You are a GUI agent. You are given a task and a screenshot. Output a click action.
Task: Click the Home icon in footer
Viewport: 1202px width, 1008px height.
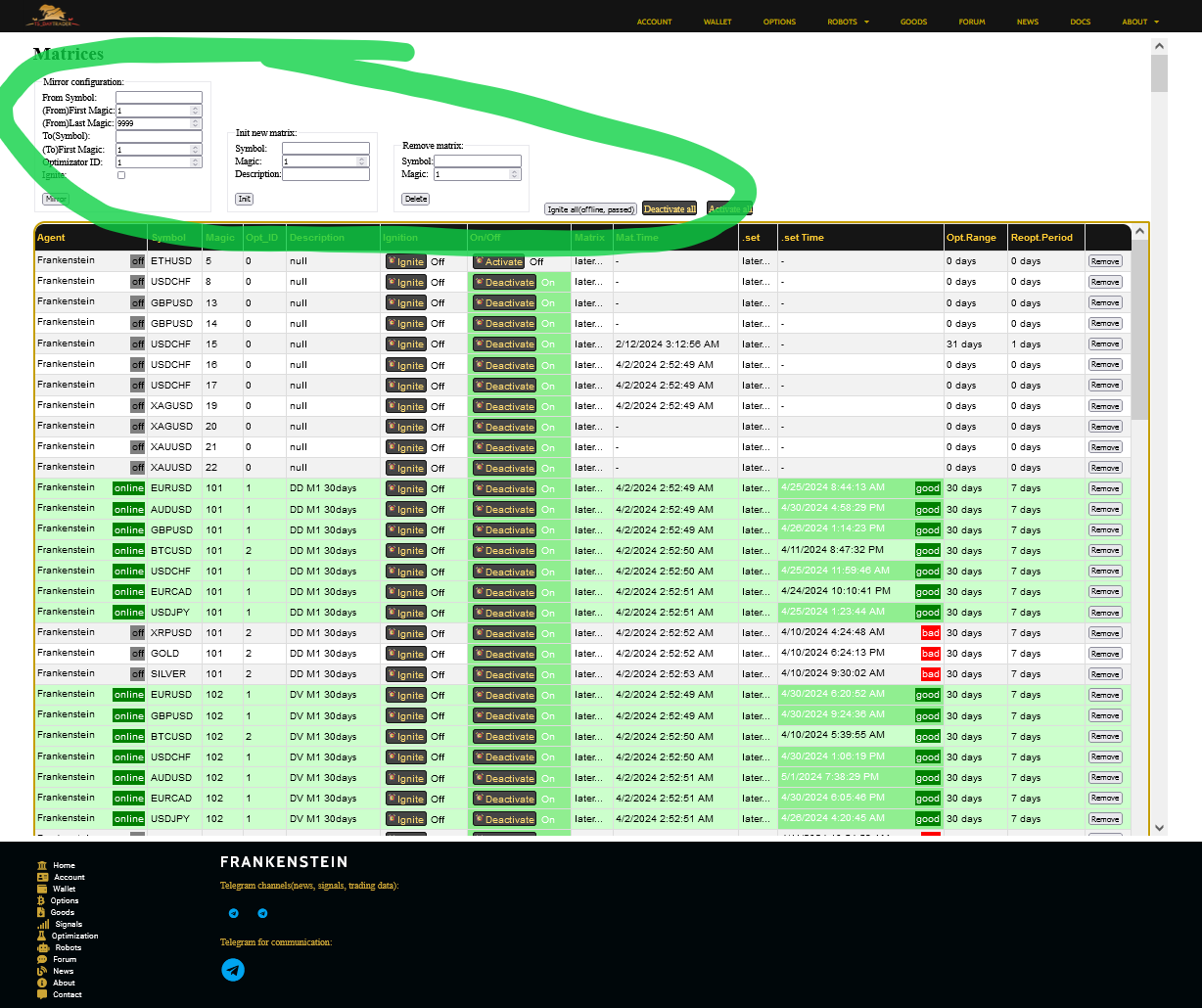42,865
